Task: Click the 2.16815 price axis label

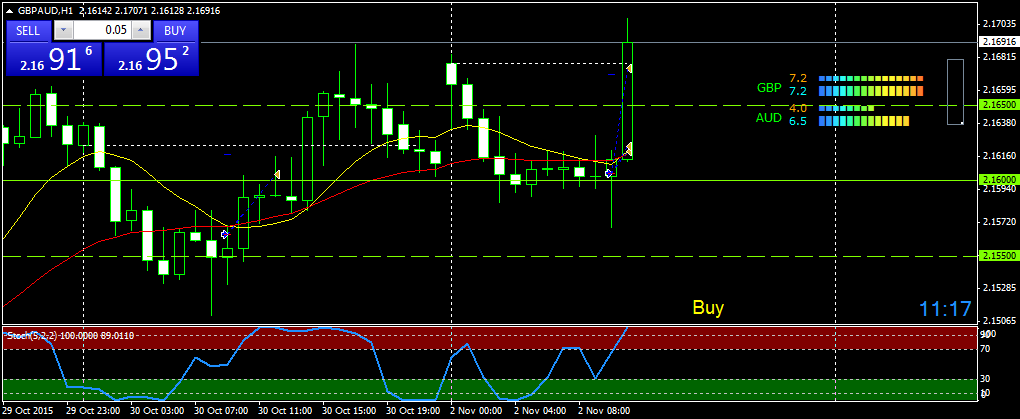Action: point(1000,57)
